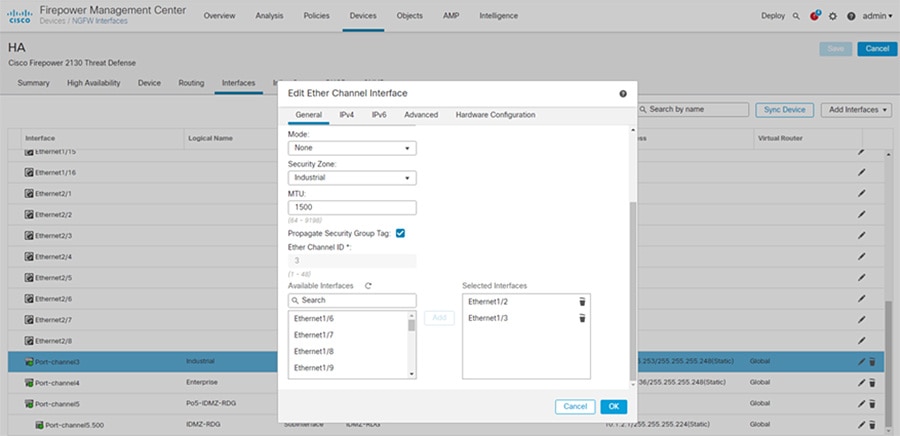Screen dimensions: 900x436
Task: Select Ethernet1/8 in Available Interfaces
Action: [x=313, y=351]
